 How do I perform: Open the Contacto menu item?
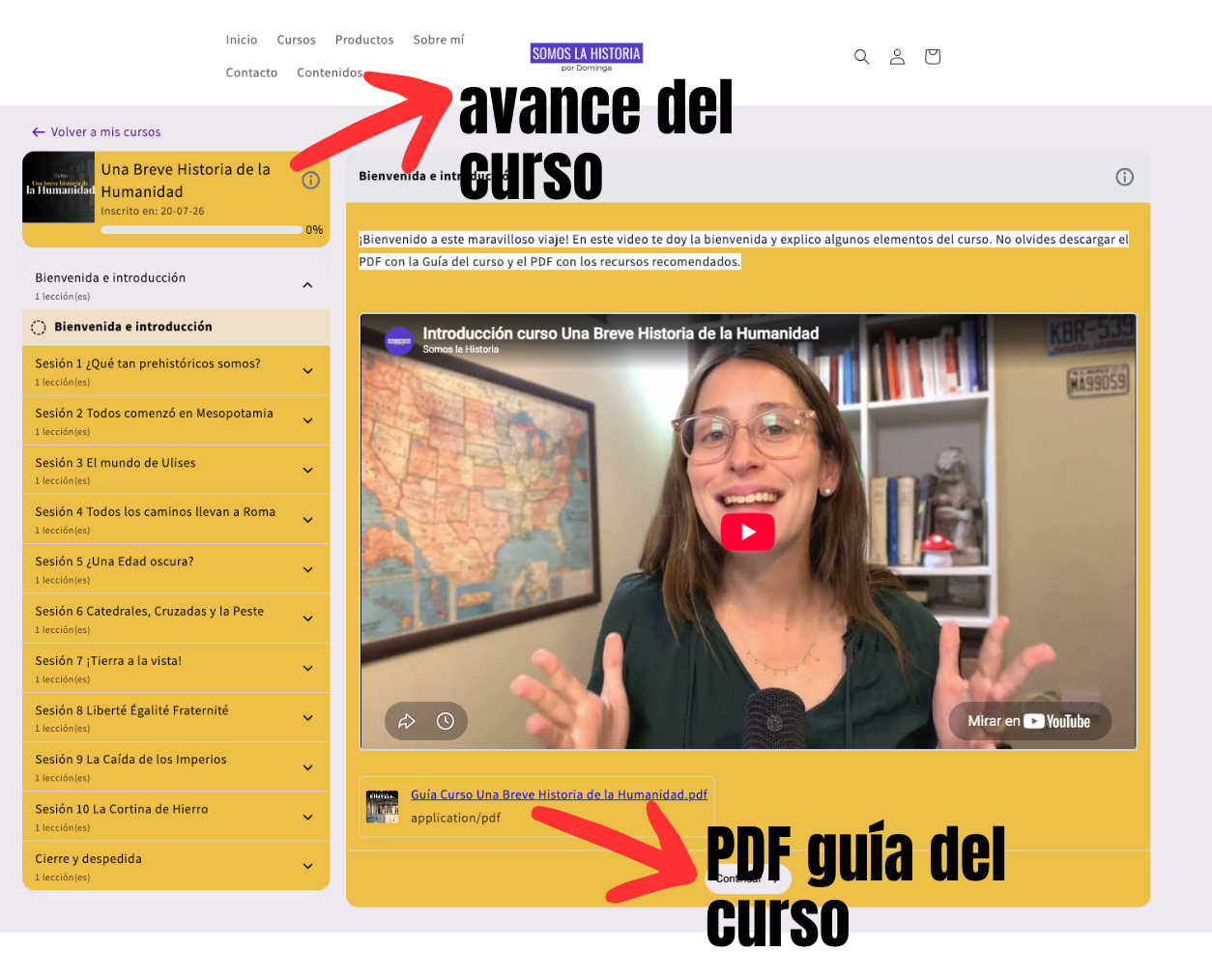pos(251,72)
